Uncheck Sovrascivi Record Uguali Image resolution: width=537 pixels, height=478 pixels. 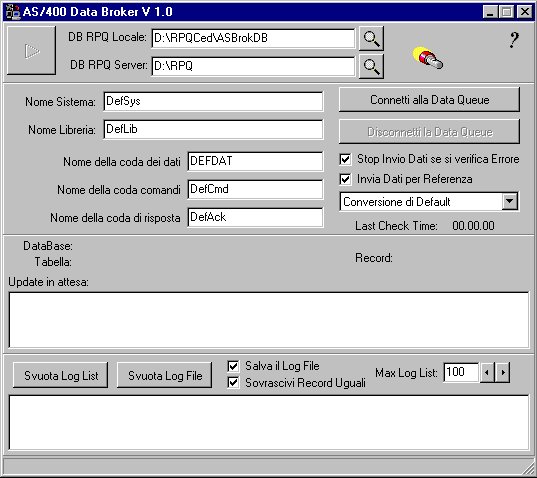(x=233, y=382)
